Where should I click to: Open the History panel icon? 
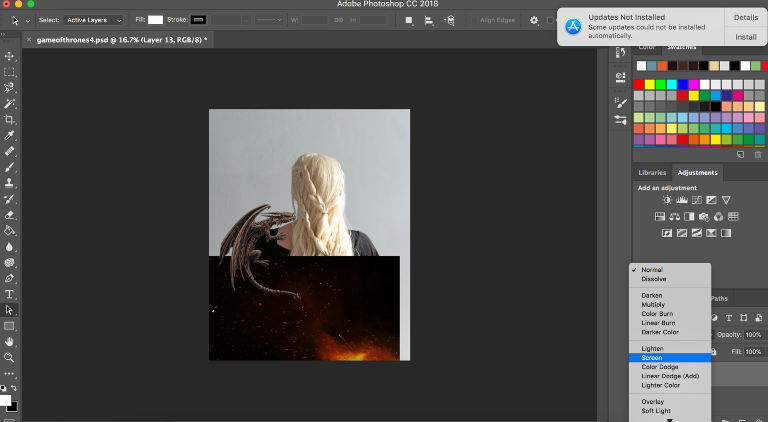[x=621, y=52]
